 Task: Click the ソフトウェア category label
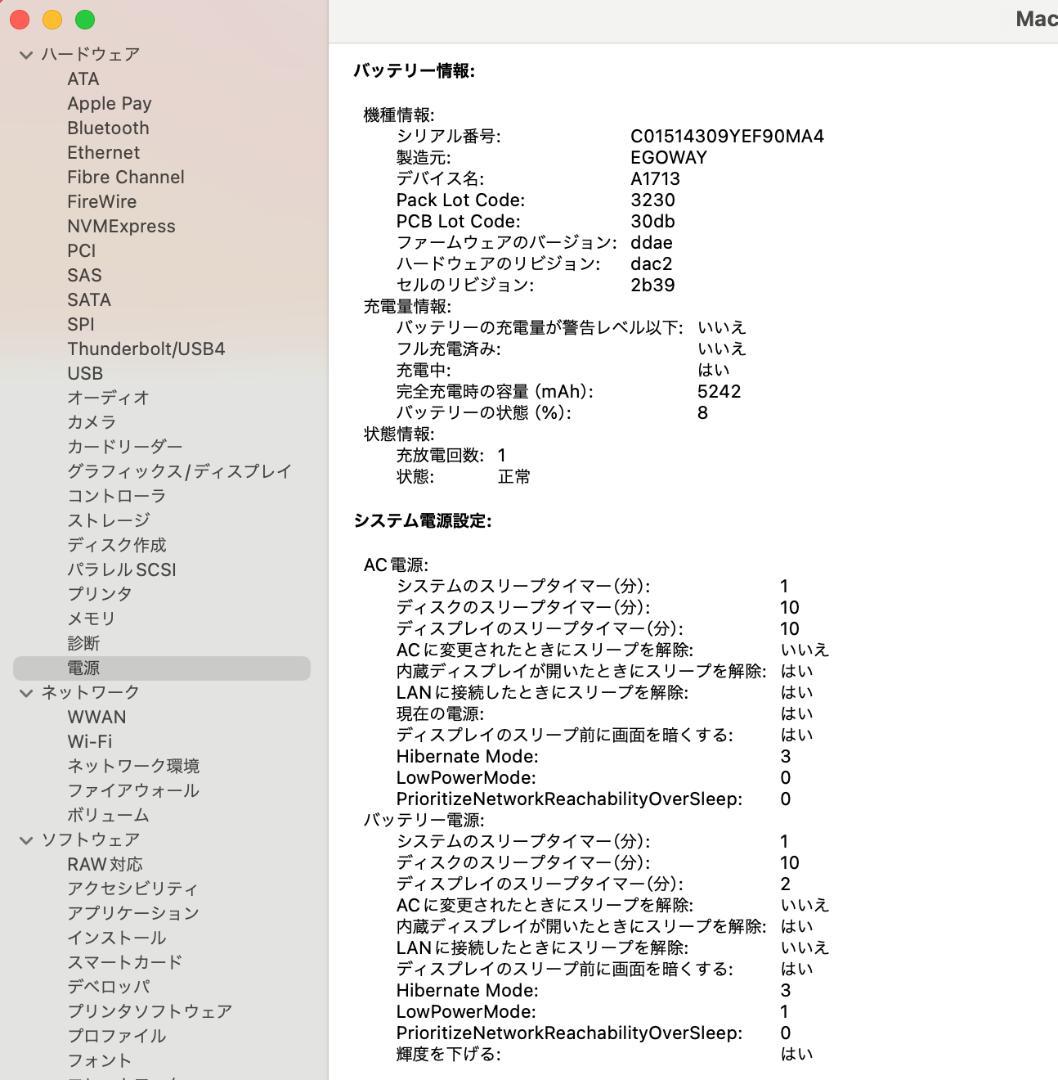click(x=90, y=840)
